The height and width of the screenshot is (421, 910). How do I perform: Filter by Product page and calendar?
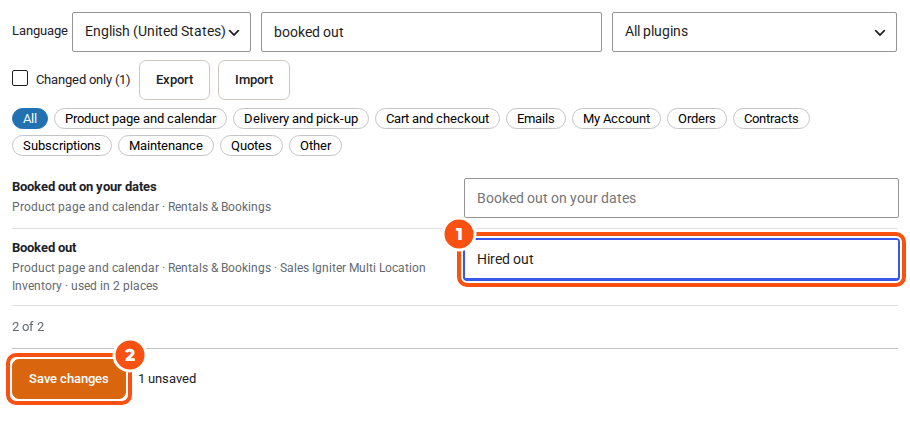[140, 118]
